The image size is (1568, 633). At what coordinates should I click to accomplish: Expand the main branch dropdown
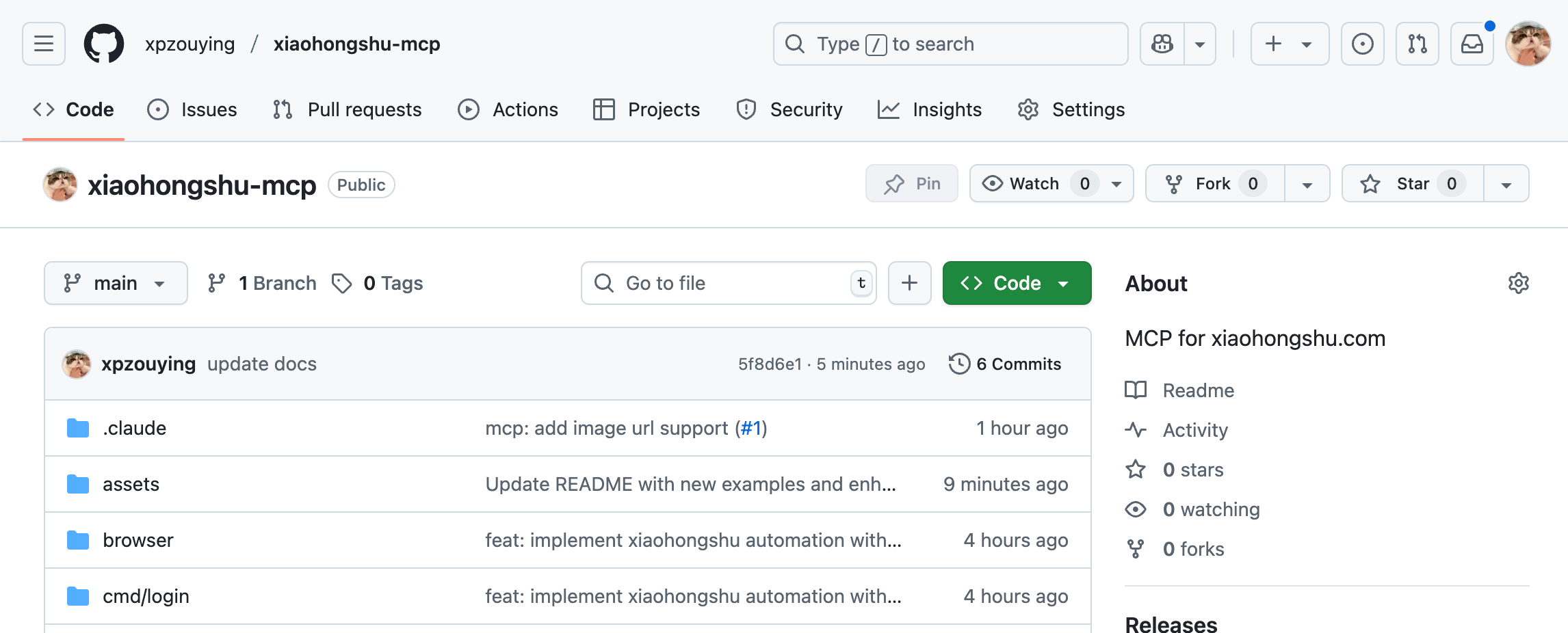point(116,283)
